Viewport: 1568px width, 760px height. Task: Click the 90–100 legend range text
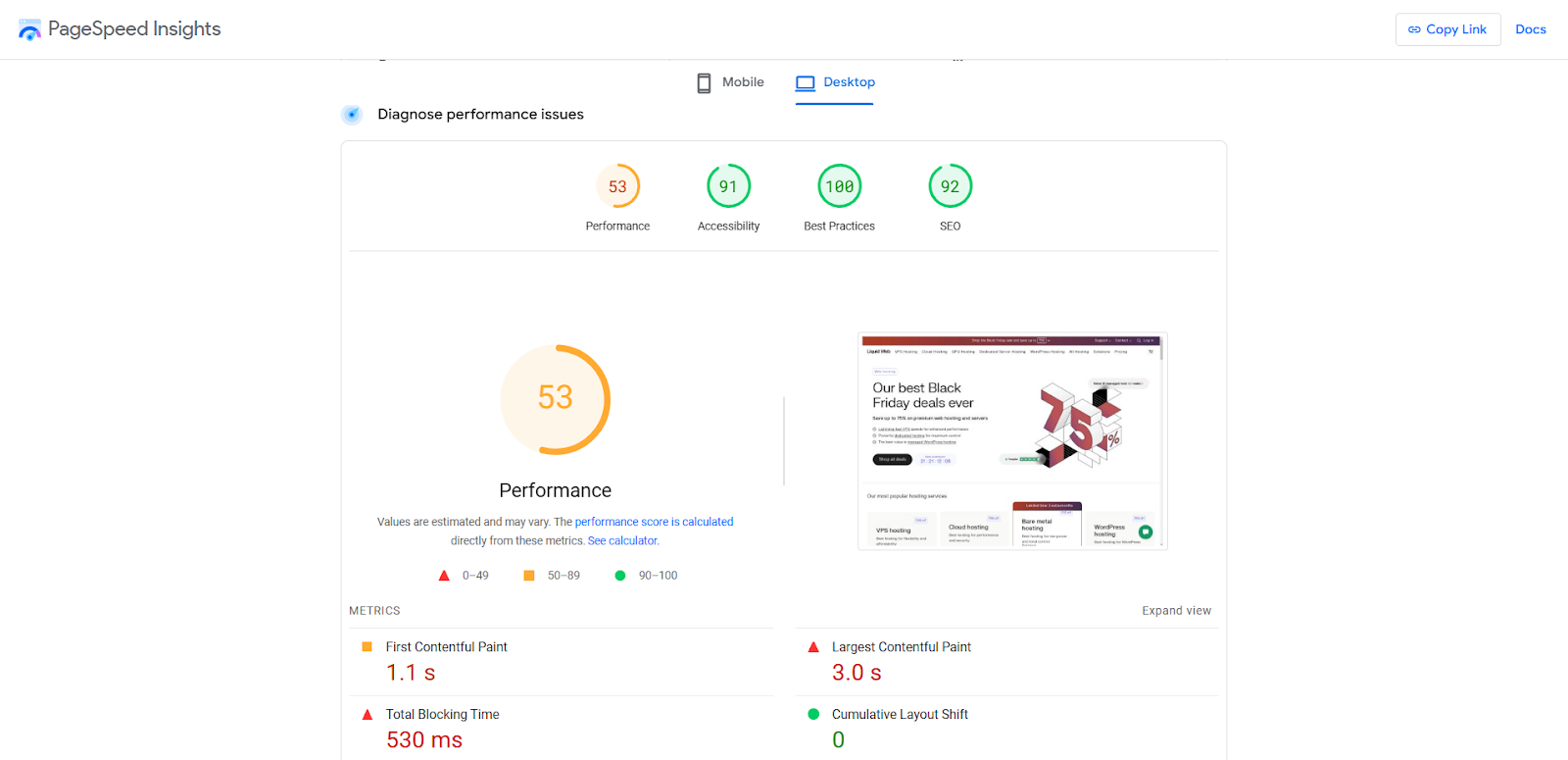(658, 576)
